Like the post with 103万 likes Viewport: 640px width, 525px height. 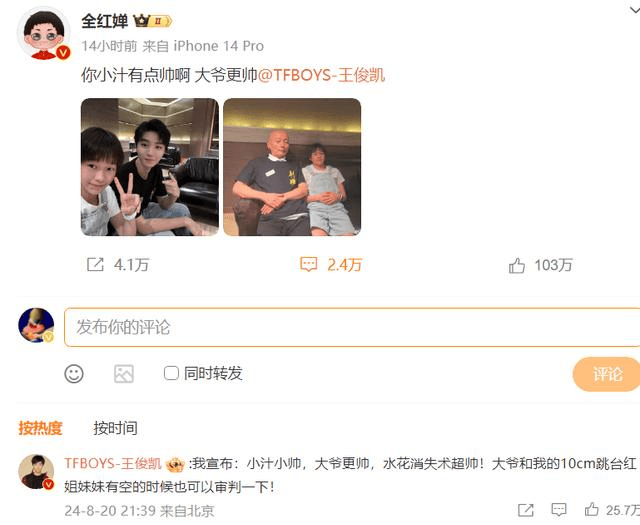click(517, 265)
